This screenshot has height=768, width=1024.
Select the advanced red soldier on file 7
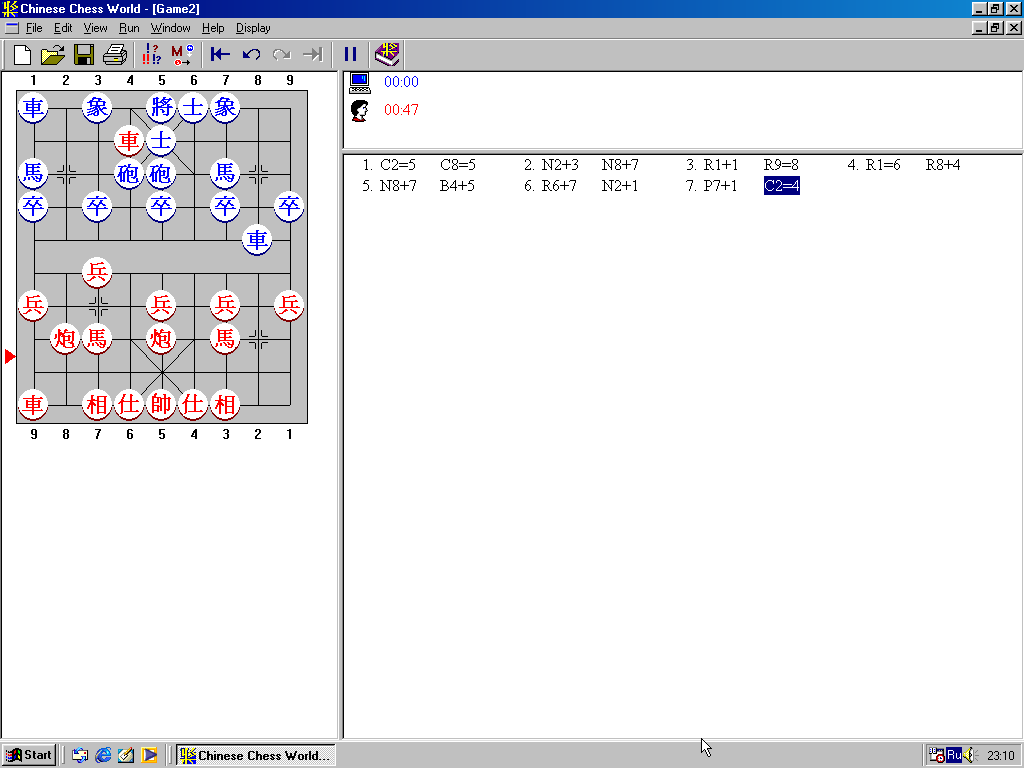pyautogui.click(x=97, y=272)
